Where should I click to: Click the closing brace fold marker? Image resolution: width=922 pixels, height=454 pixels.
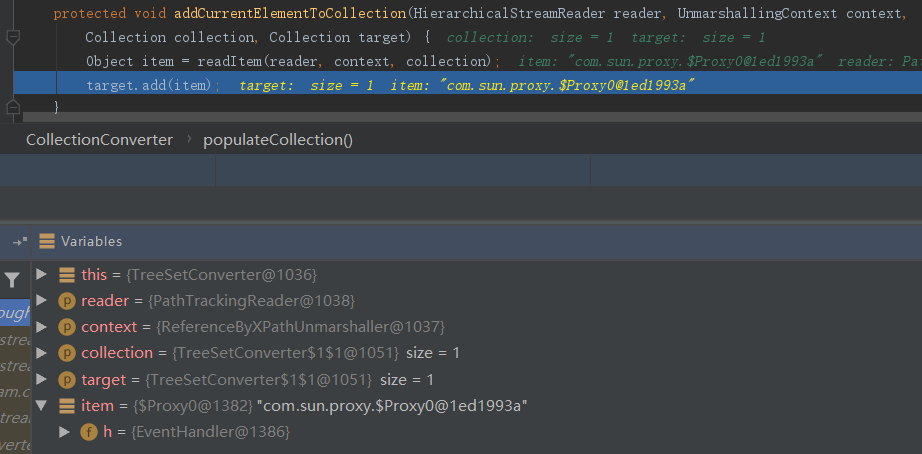point(12,107)
